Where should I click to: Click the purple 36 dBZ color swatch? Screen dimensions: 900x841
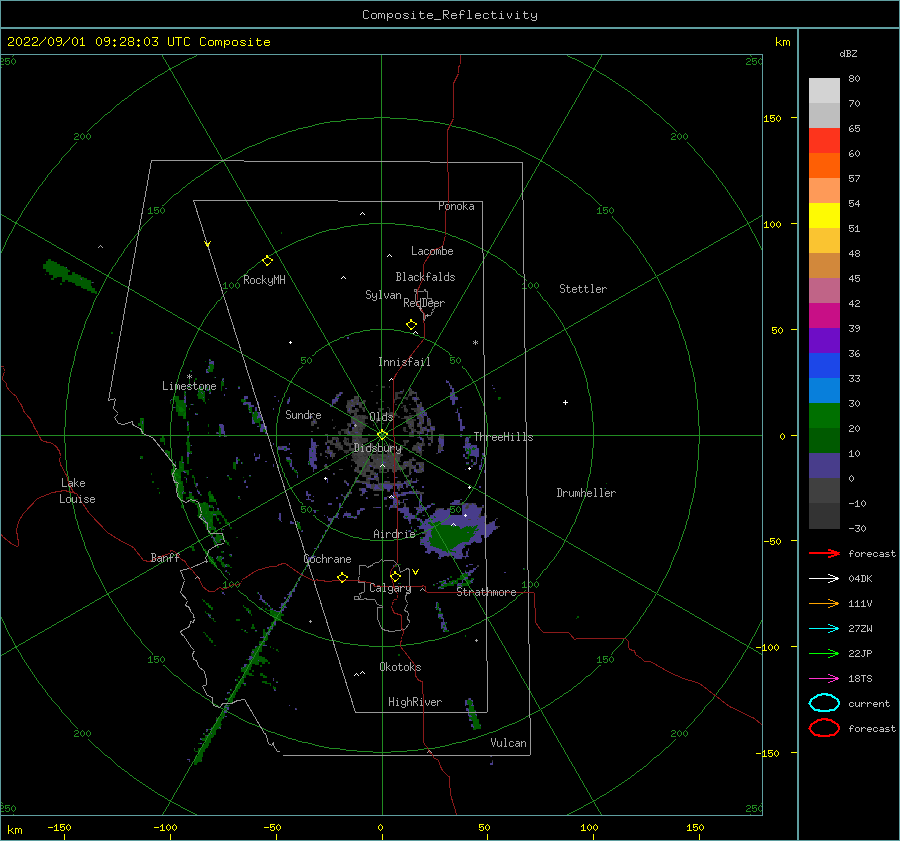824,340
